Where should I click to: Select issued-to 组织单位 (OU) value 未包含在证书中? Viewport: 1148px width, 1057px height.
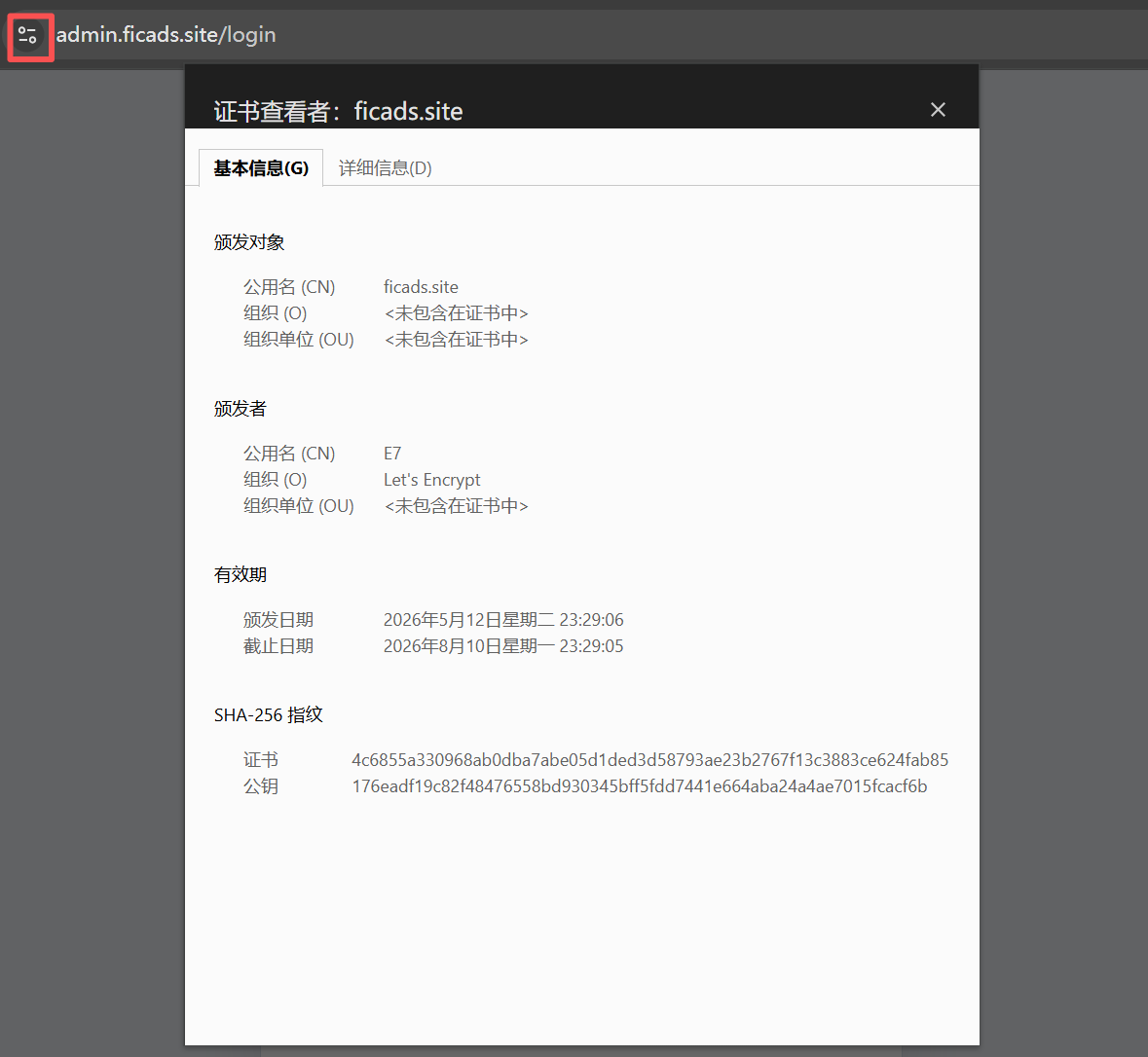click(456, 340)
